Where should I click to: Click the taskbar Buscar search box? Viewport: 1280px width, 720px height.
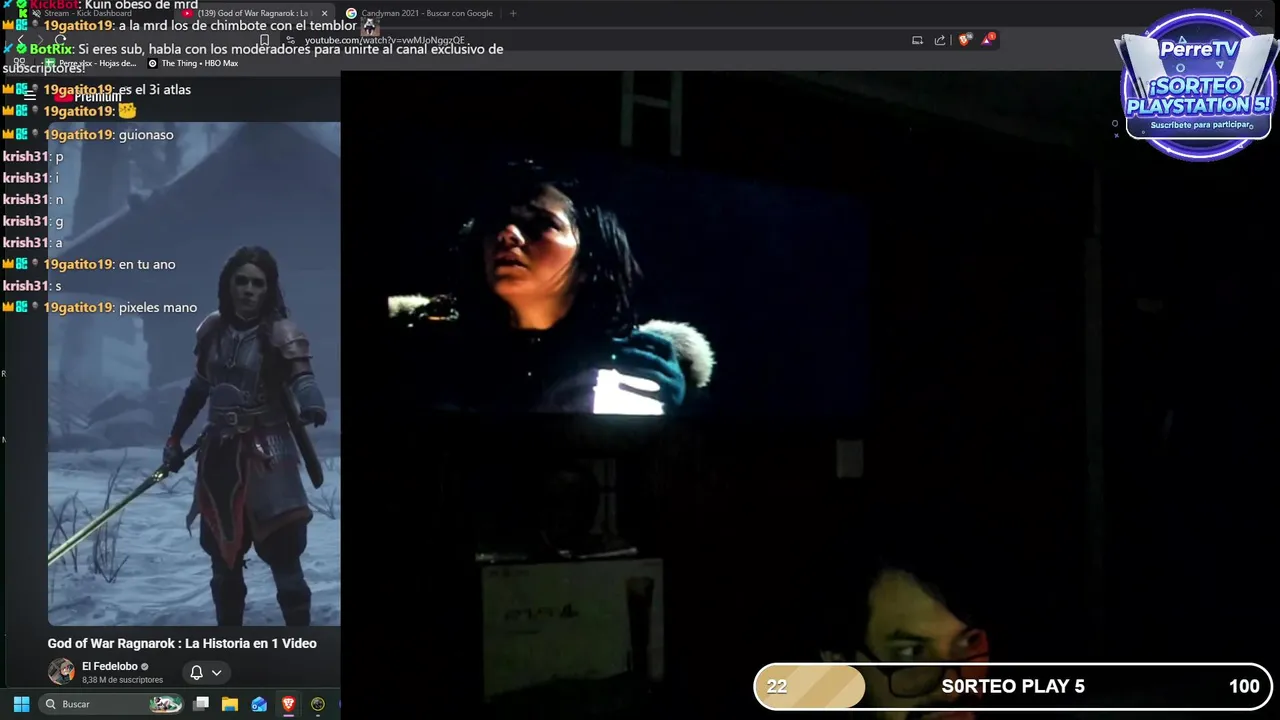click(112, 704)
